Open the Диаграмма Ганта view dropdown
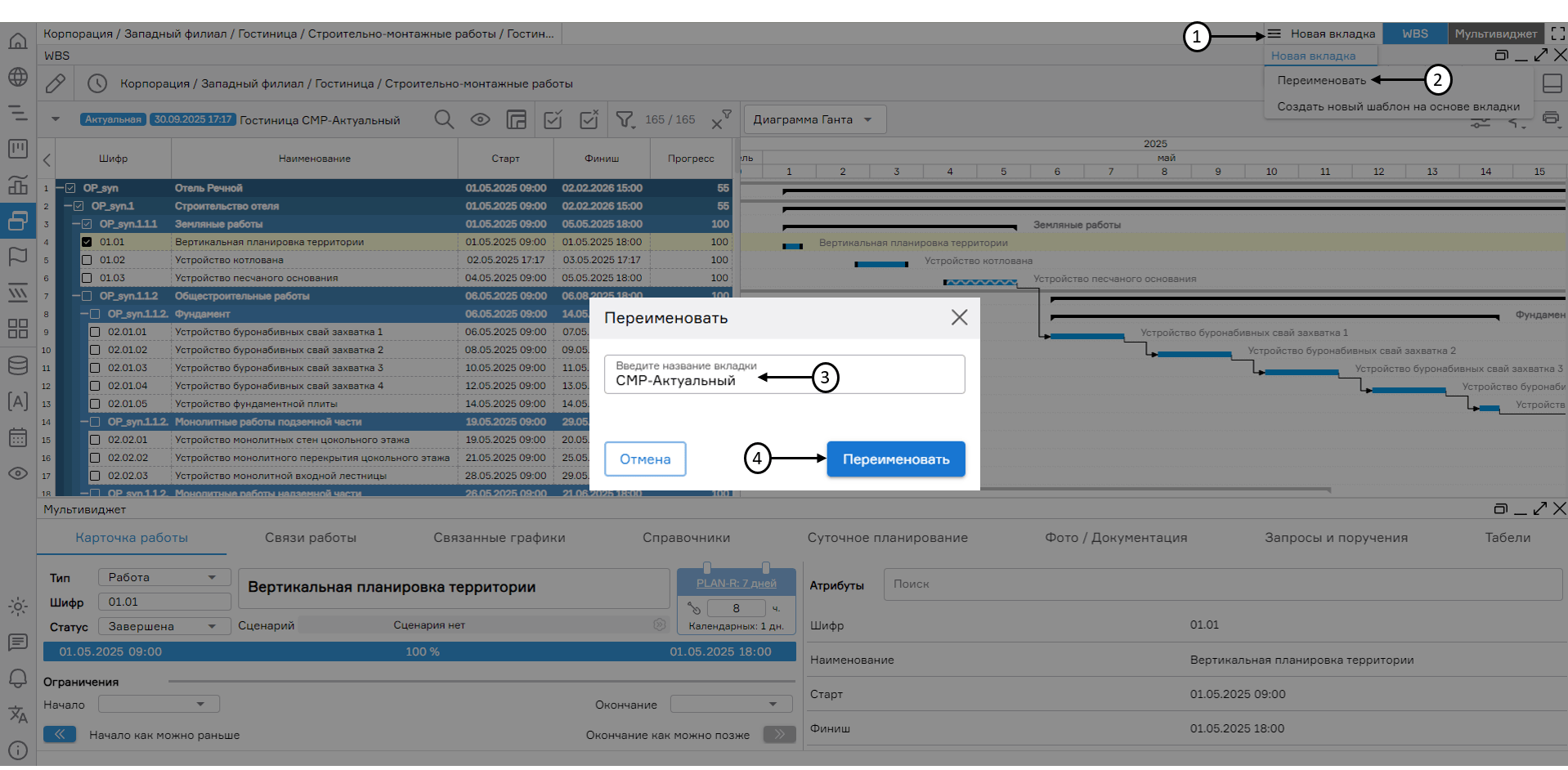The width and height of the screenshot is (1568, 770). (813, 119)
